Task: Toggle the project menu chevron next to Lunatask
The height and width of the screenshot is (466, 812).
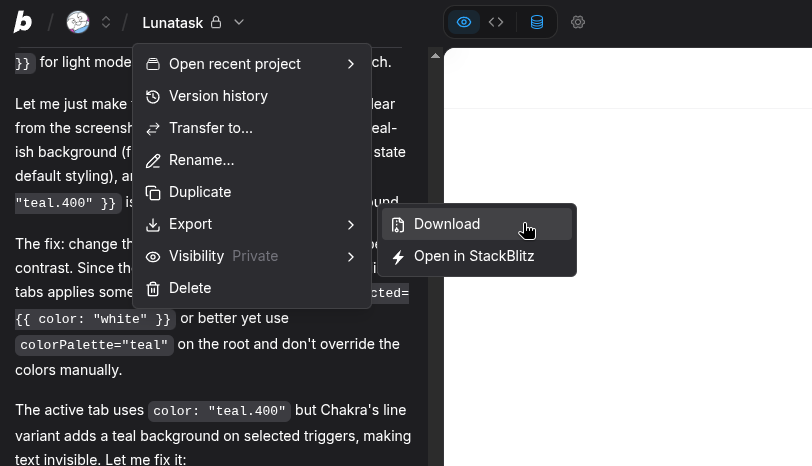Action: pyautogui.click(x=239, y=22)
